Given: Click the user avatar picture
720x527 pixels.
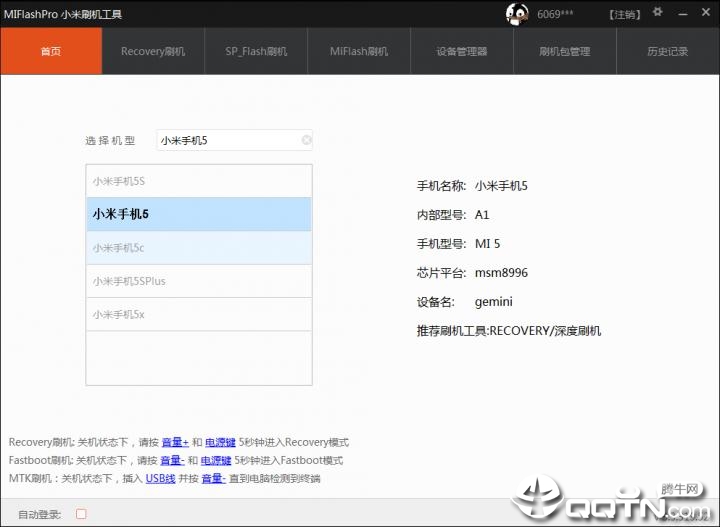Looking at the screenshot, I should pyautogui.click(x=517, y=14).
